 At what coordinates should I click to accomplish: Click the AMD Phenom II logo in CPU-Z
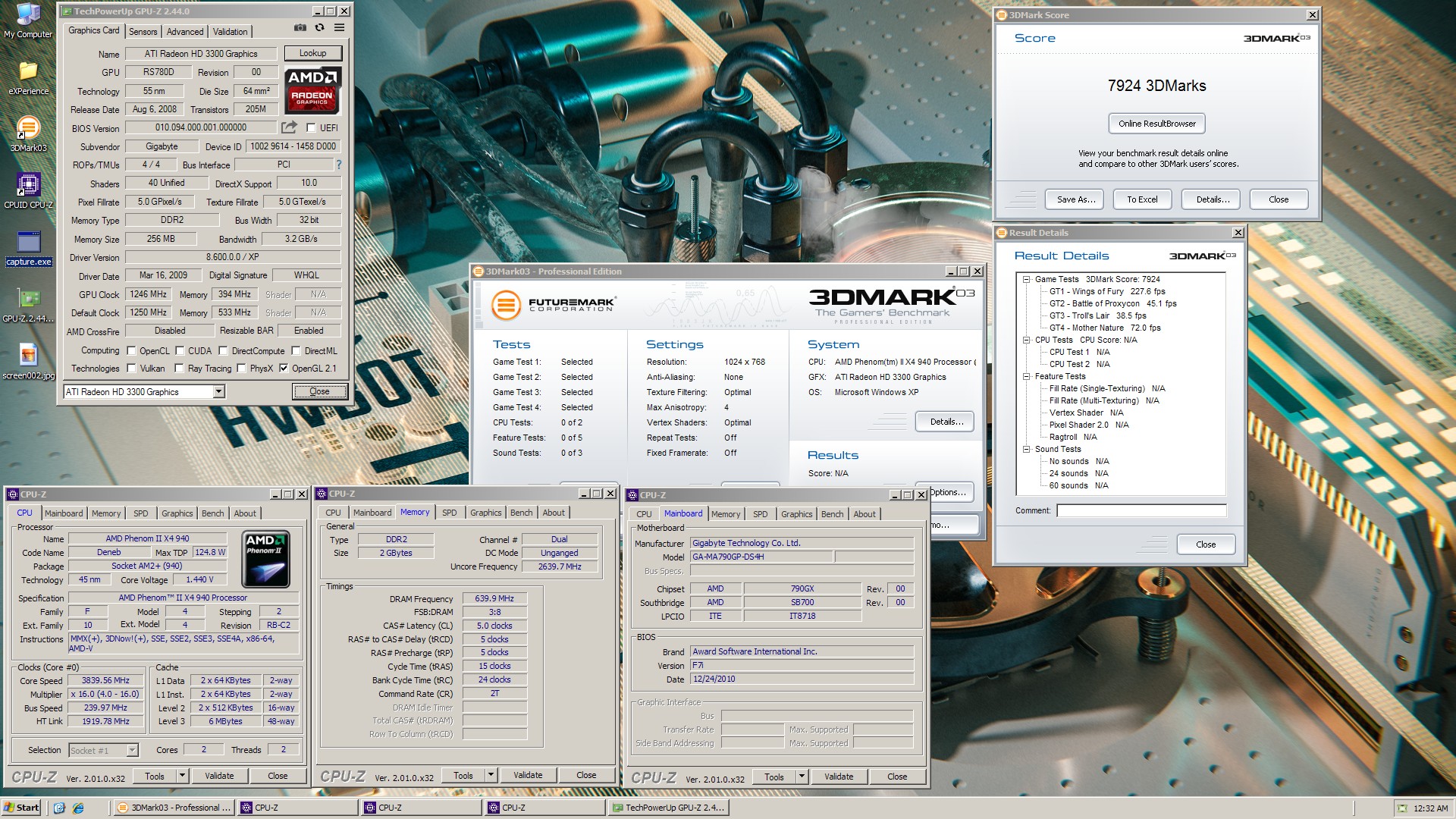pyautogui.click(x=266, y=560)
